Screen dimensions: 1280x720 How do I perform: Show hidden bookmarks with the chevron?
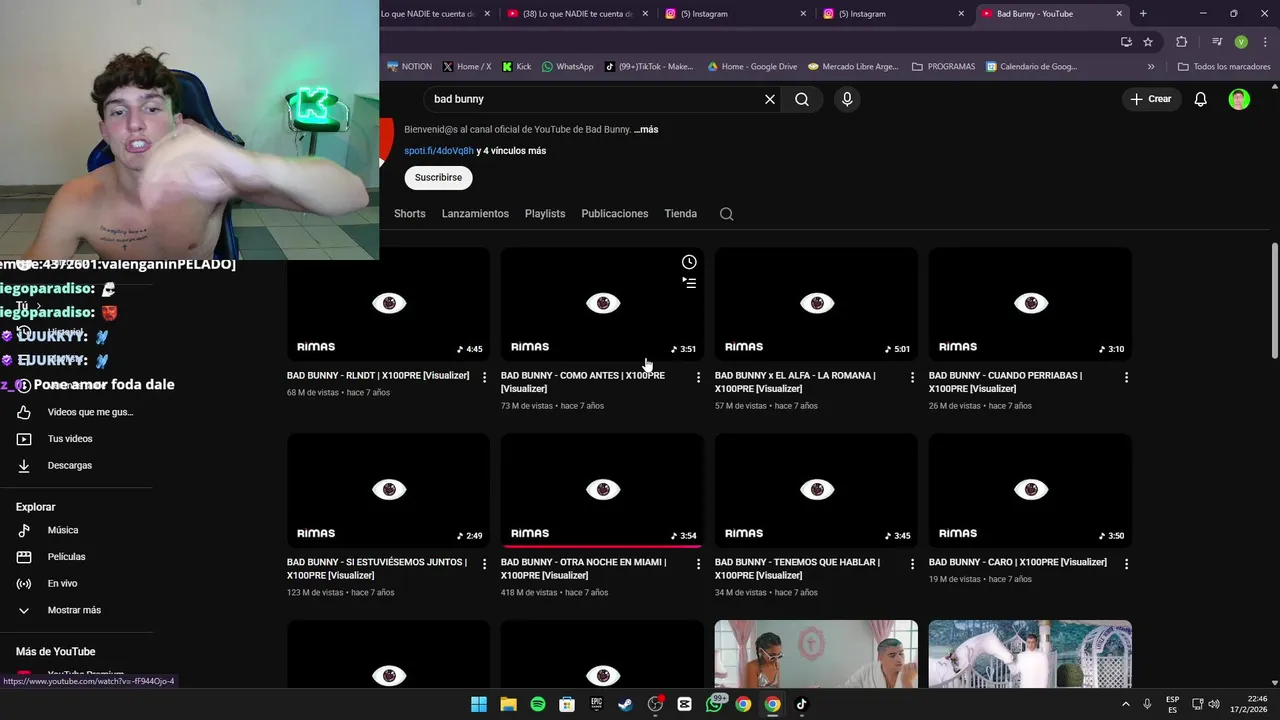tap(1151, 67)
